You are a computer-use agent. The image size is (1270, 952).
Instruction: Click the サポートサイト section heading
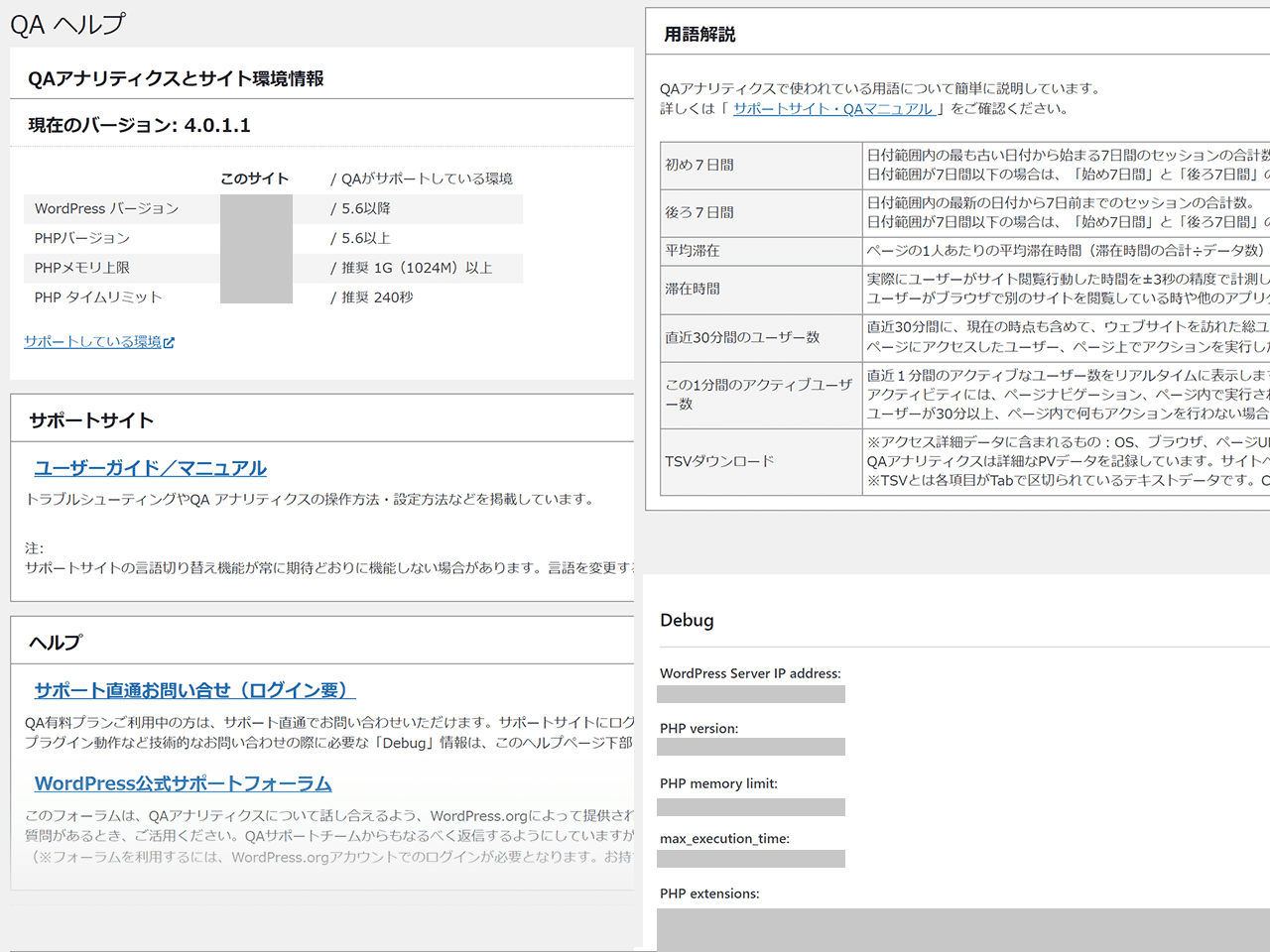91,420
